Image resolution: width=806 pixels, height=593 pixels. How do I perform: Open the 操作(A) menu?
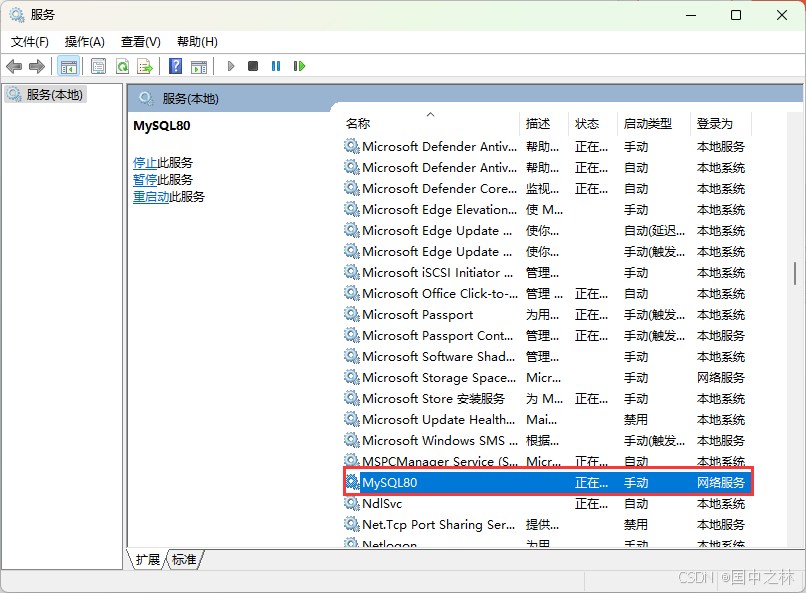click(x=85, y=42)
